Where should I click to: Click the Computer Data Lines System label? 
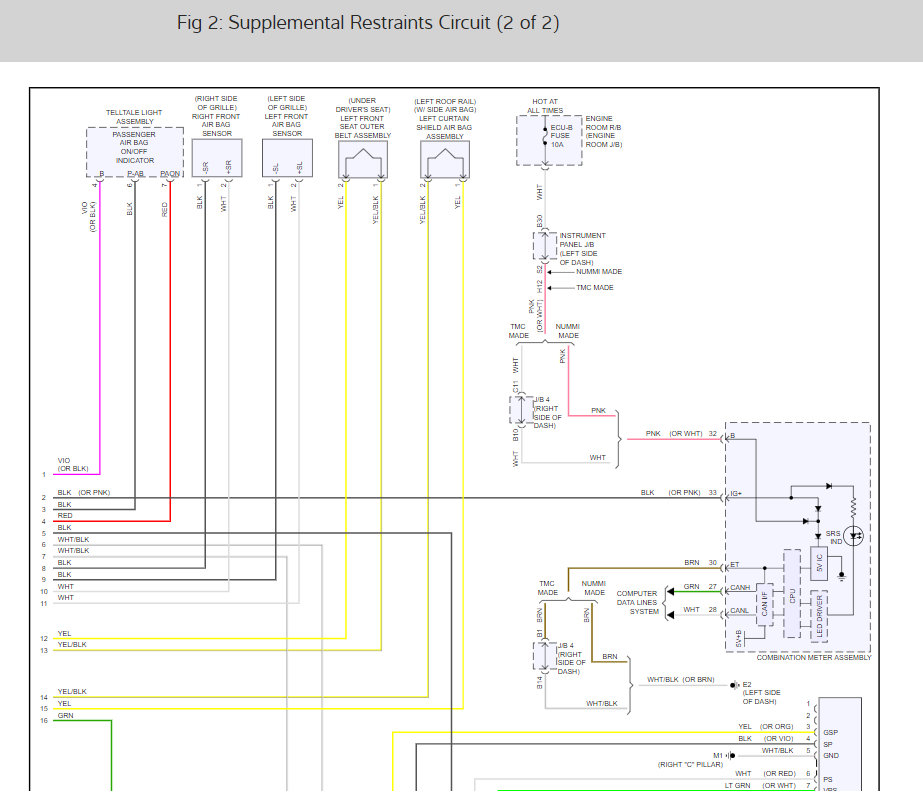click(x=637, y=602)
